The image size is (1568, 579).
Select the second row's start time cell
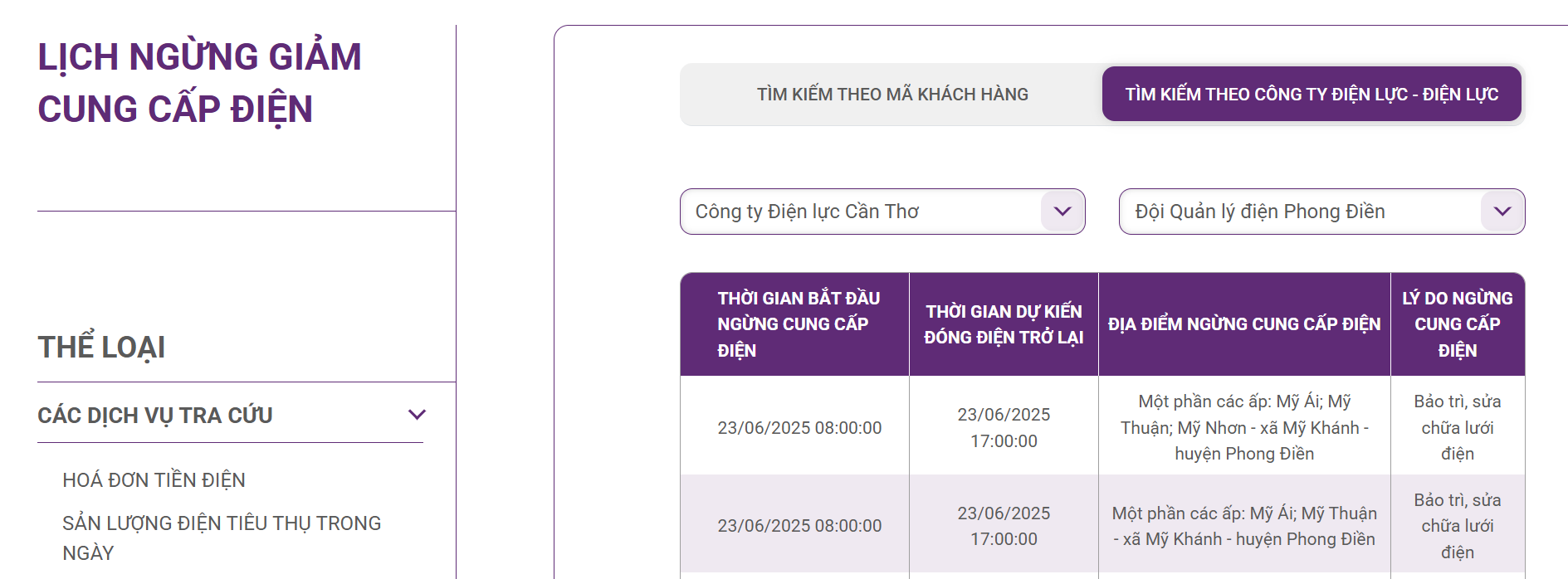pos(799,526)
